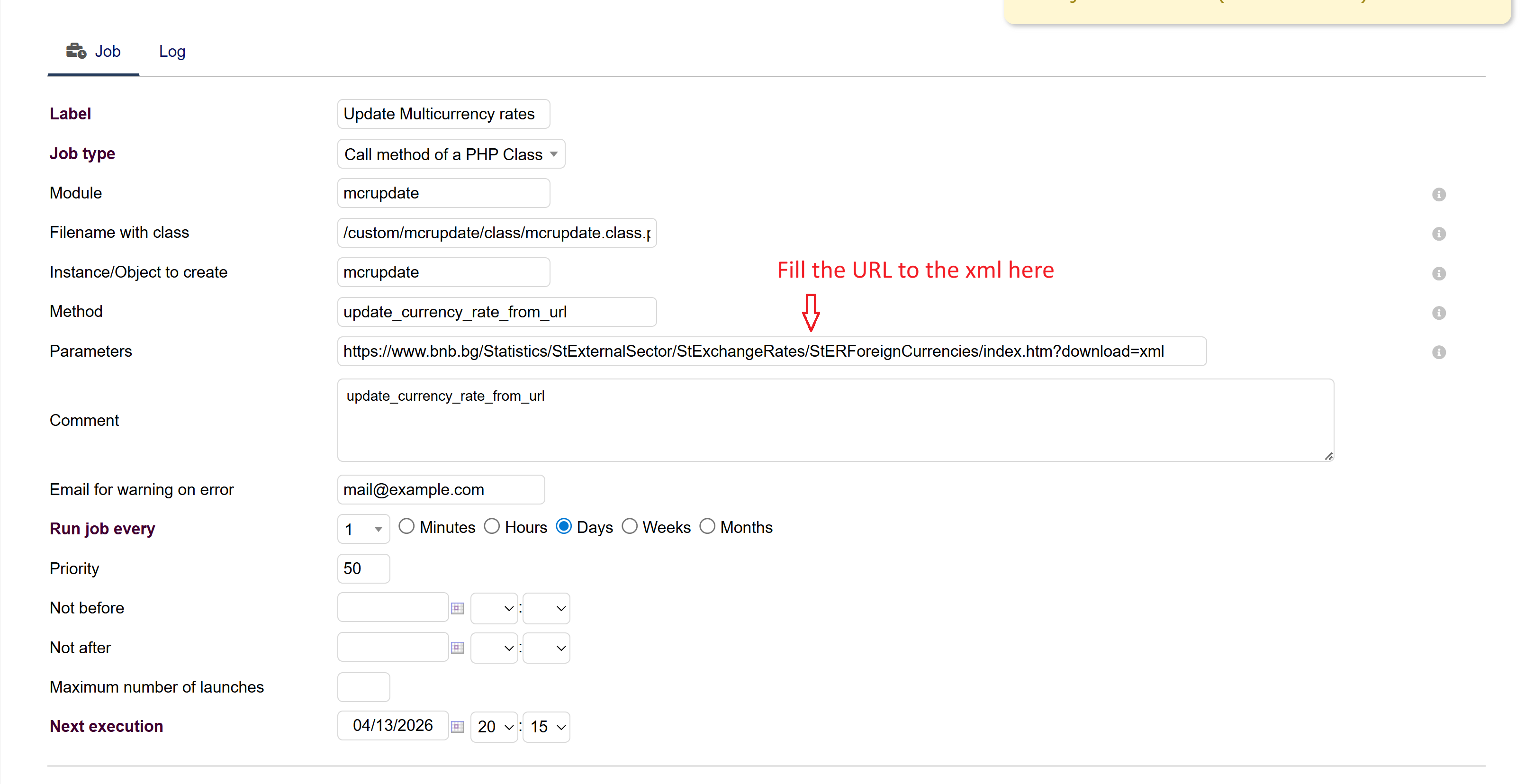
Task: Select the Months radio button
Action: [x=707, y=526]
